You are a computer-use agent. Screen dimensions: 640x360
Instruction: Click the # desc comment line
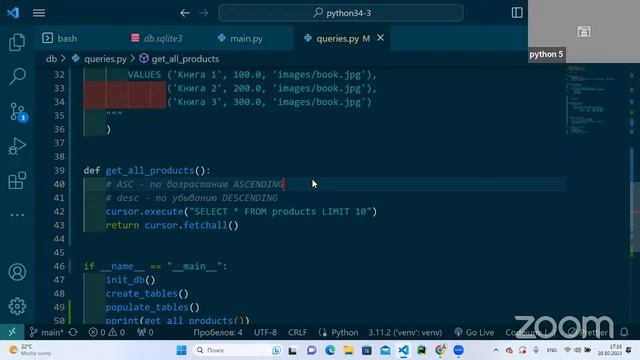(x=191, y=198)
